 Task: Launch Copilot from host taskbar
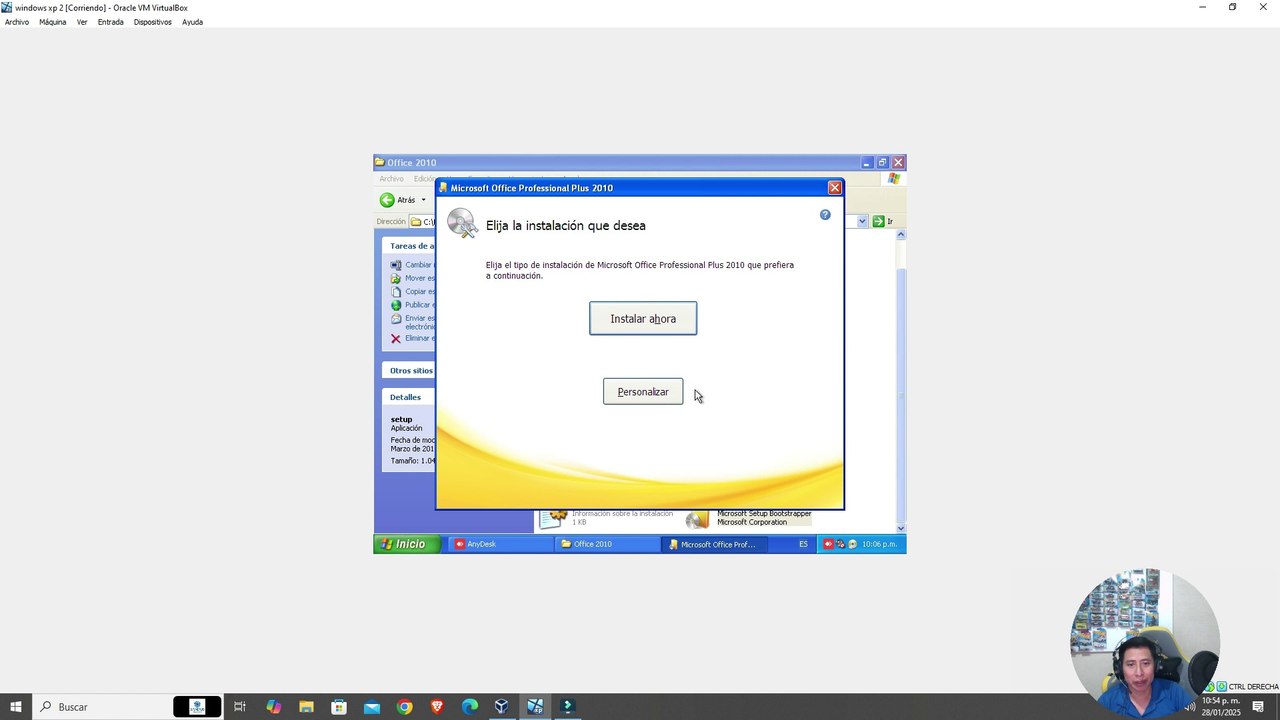click(273, 707)
